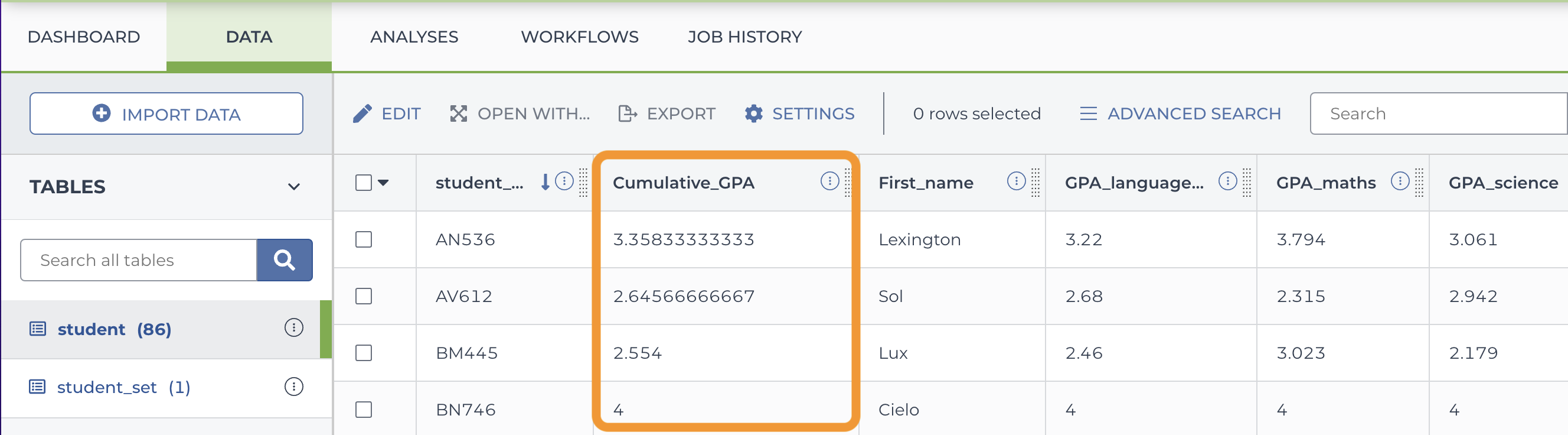Screen dimensions: 1568x435
Task: Go to the Workflows tab
Action: 580,37
